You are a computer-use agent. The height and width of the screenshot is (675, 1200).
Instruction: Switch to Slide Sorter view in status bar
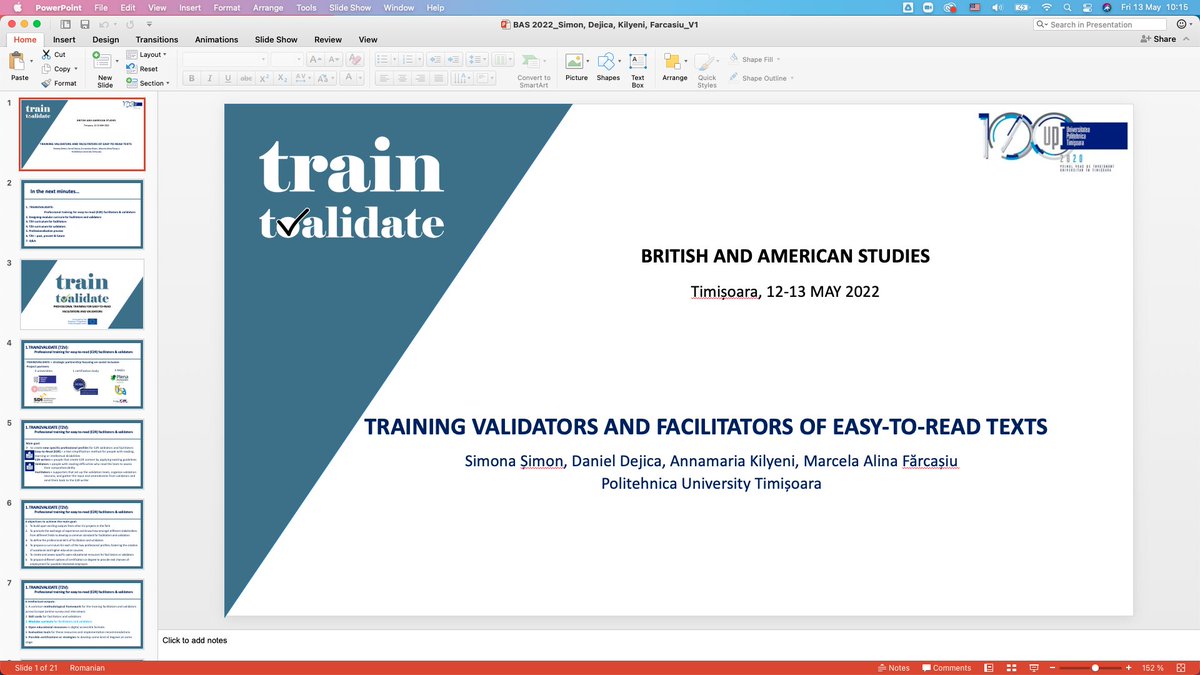click(1009, 667)
